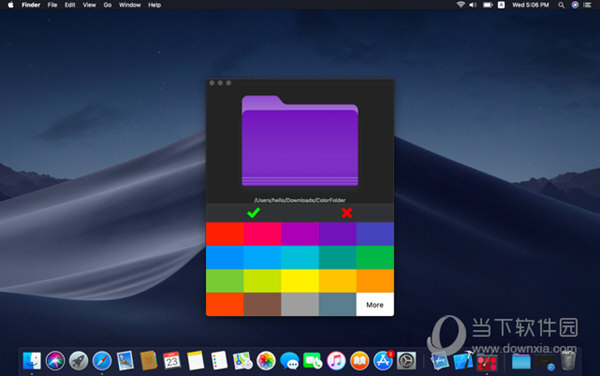600x376 pixels.
Task: Click More for additional colors
Action: (375, 305)
